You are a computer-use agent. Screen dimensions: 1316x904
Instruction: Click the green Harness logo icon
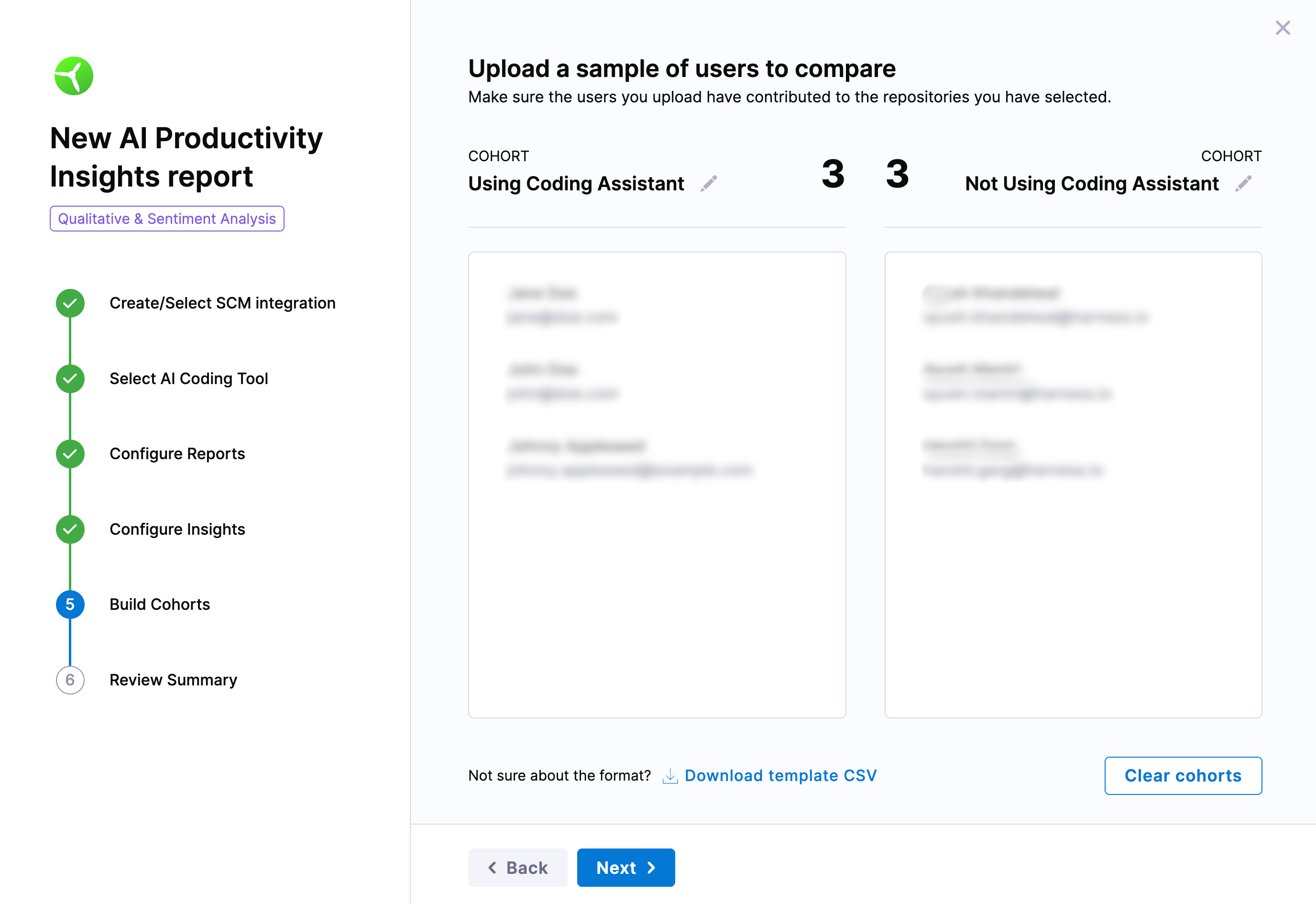(x=74, y=76)
